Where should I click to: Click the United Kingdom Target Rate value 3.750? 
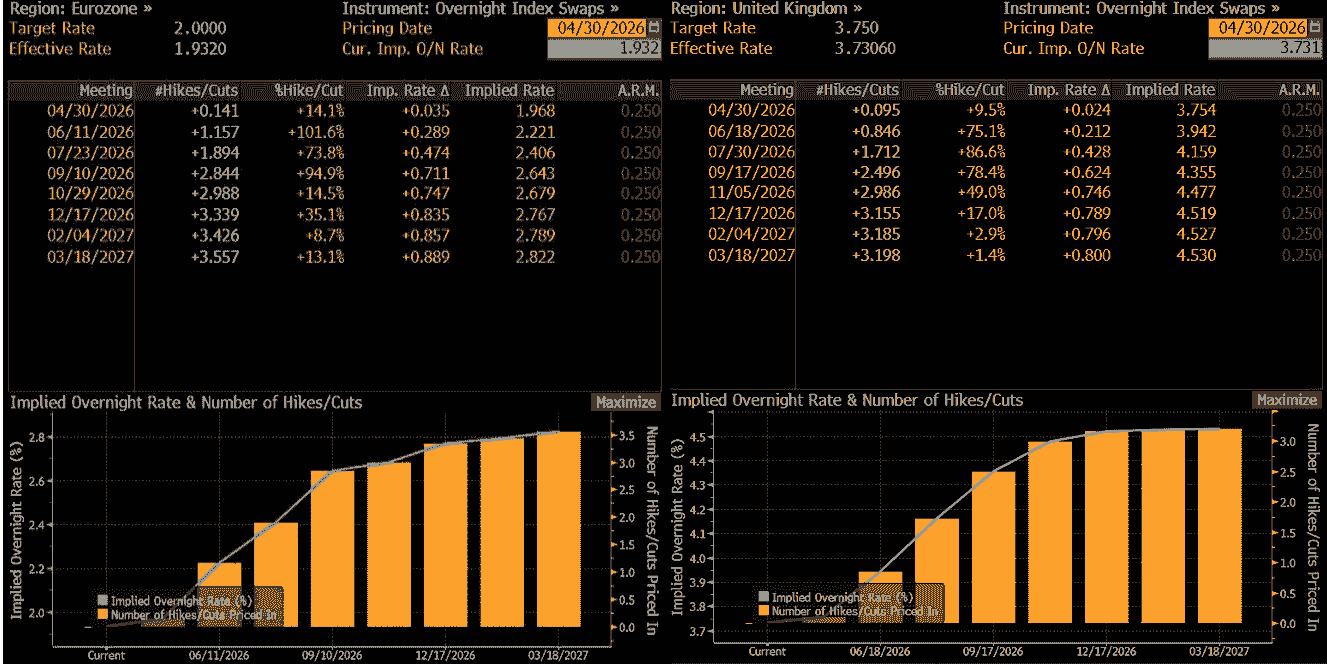[x=857, y=28]
